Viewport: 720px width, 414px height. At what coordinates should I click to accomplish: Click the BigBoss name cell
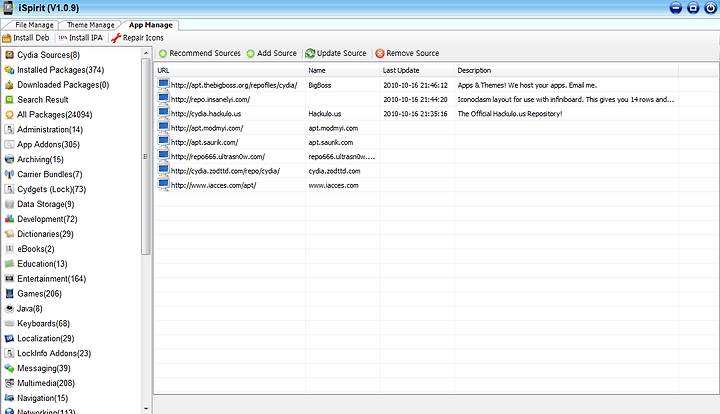pyautogui.click(x=320, y=85)
